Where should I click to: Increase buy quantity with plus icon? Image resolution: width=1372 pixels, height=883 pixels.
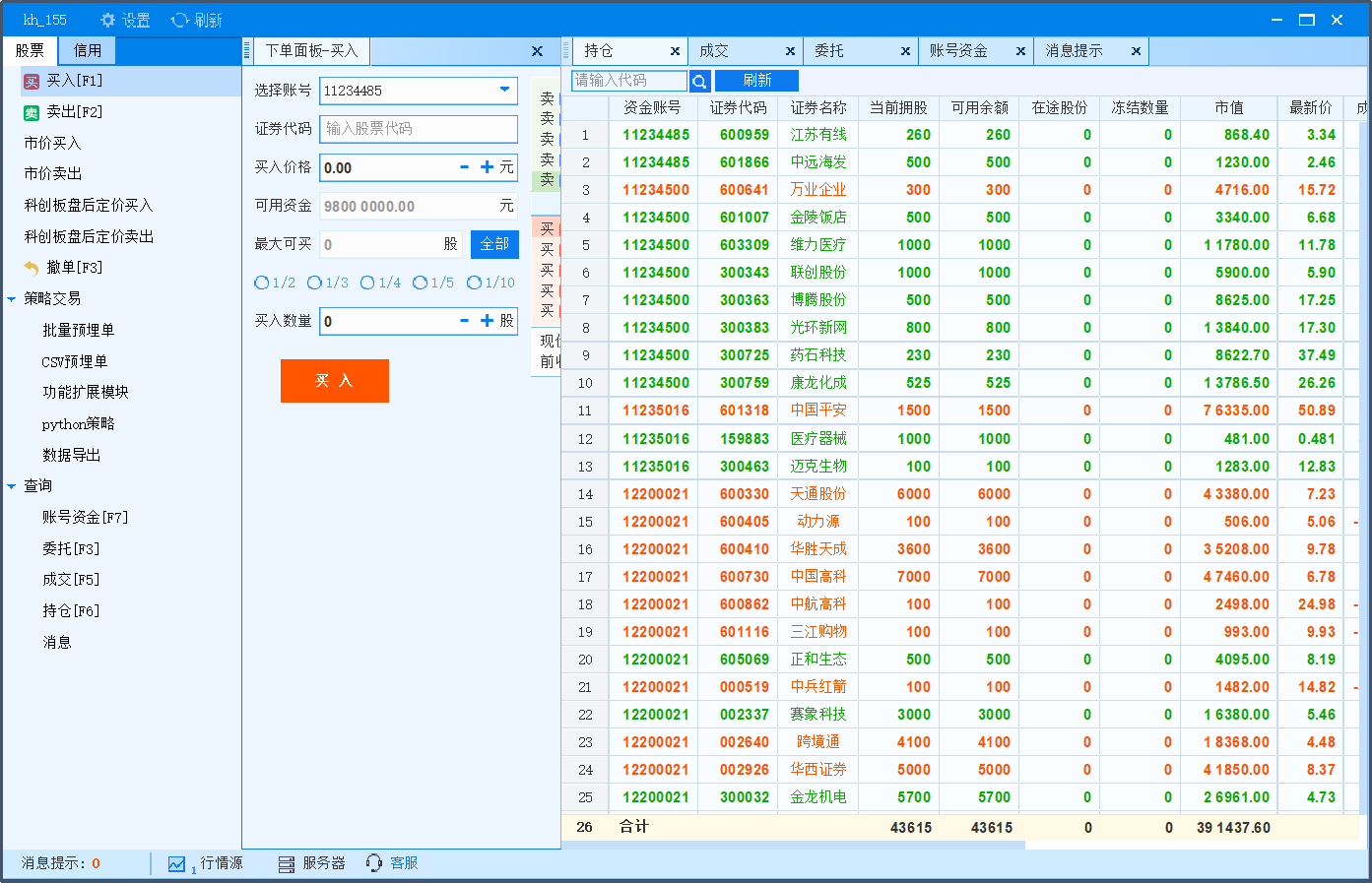487,320
